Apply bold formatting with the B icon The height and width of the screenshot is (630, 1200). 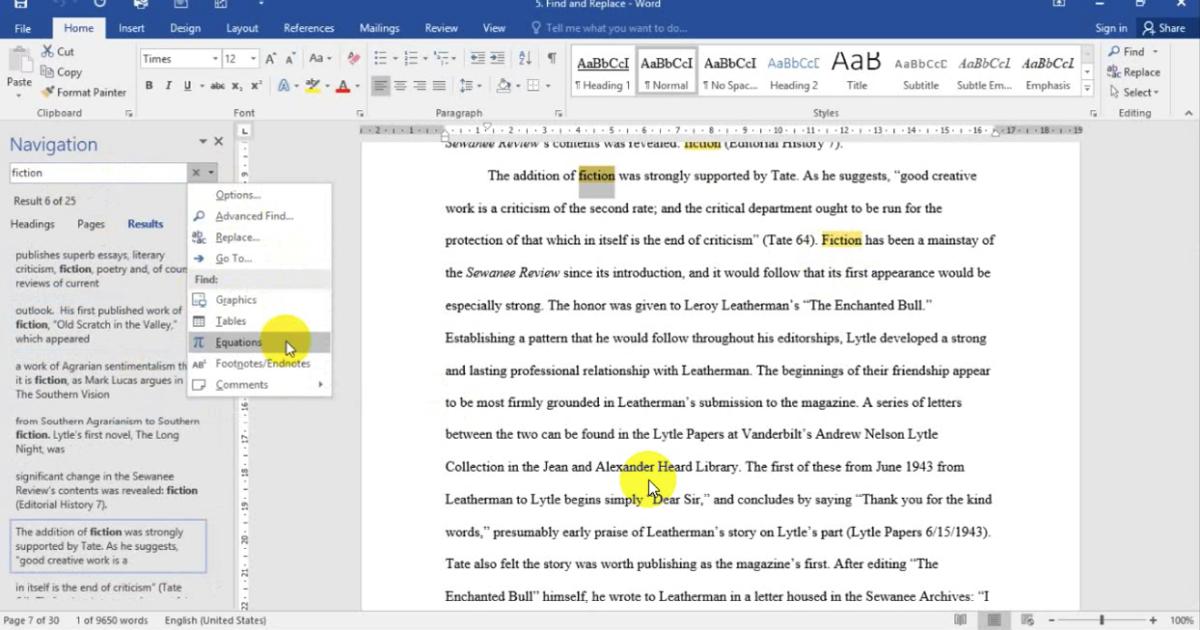tap(149, 86)
